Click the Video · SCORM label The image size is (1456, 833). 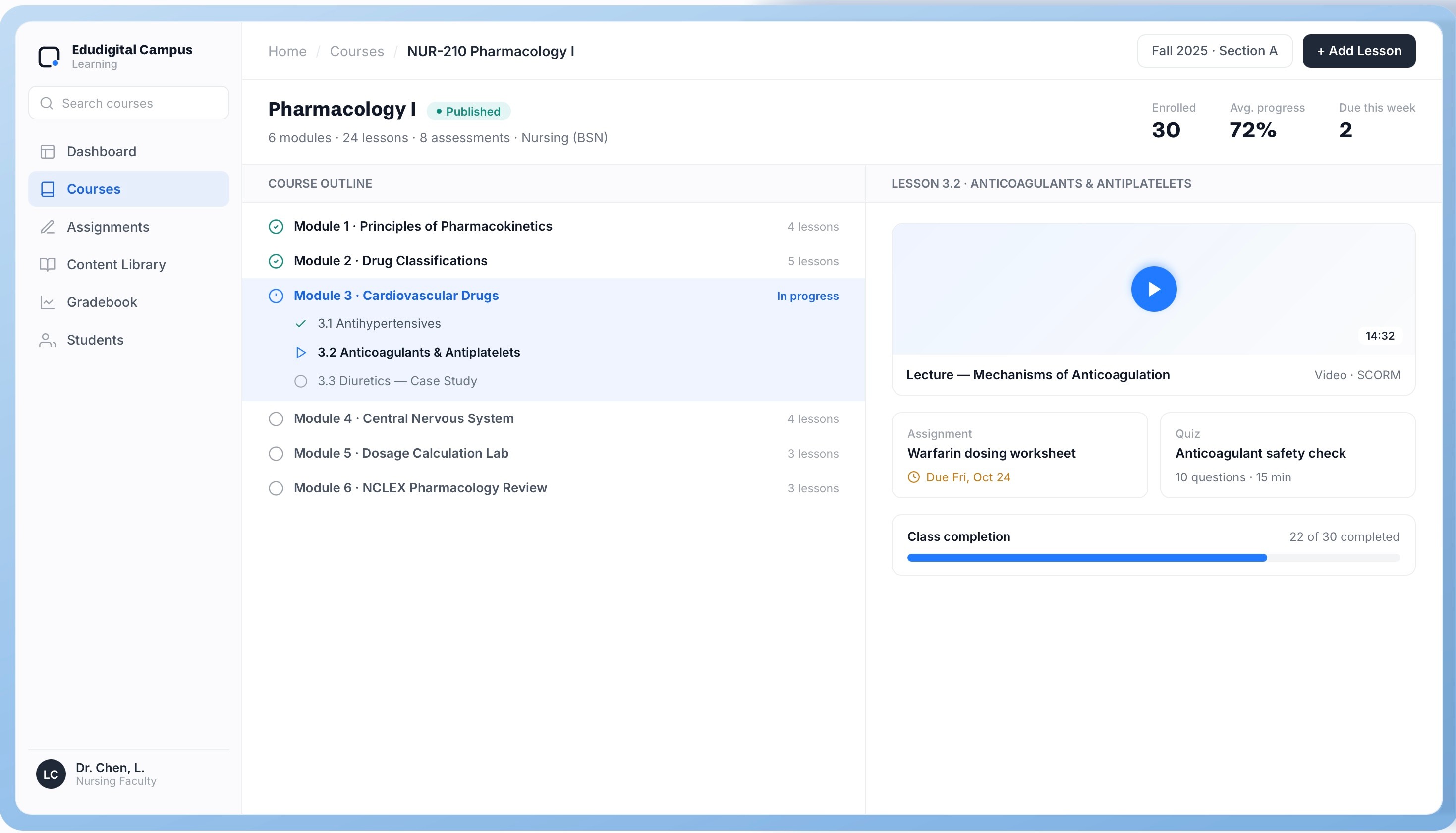1357,376
